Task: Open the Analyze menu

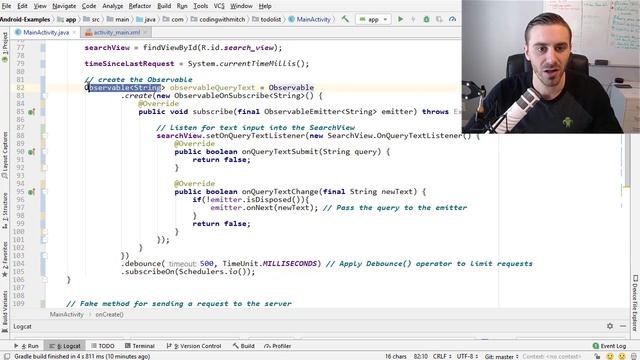Action: [x=112, y=6]
